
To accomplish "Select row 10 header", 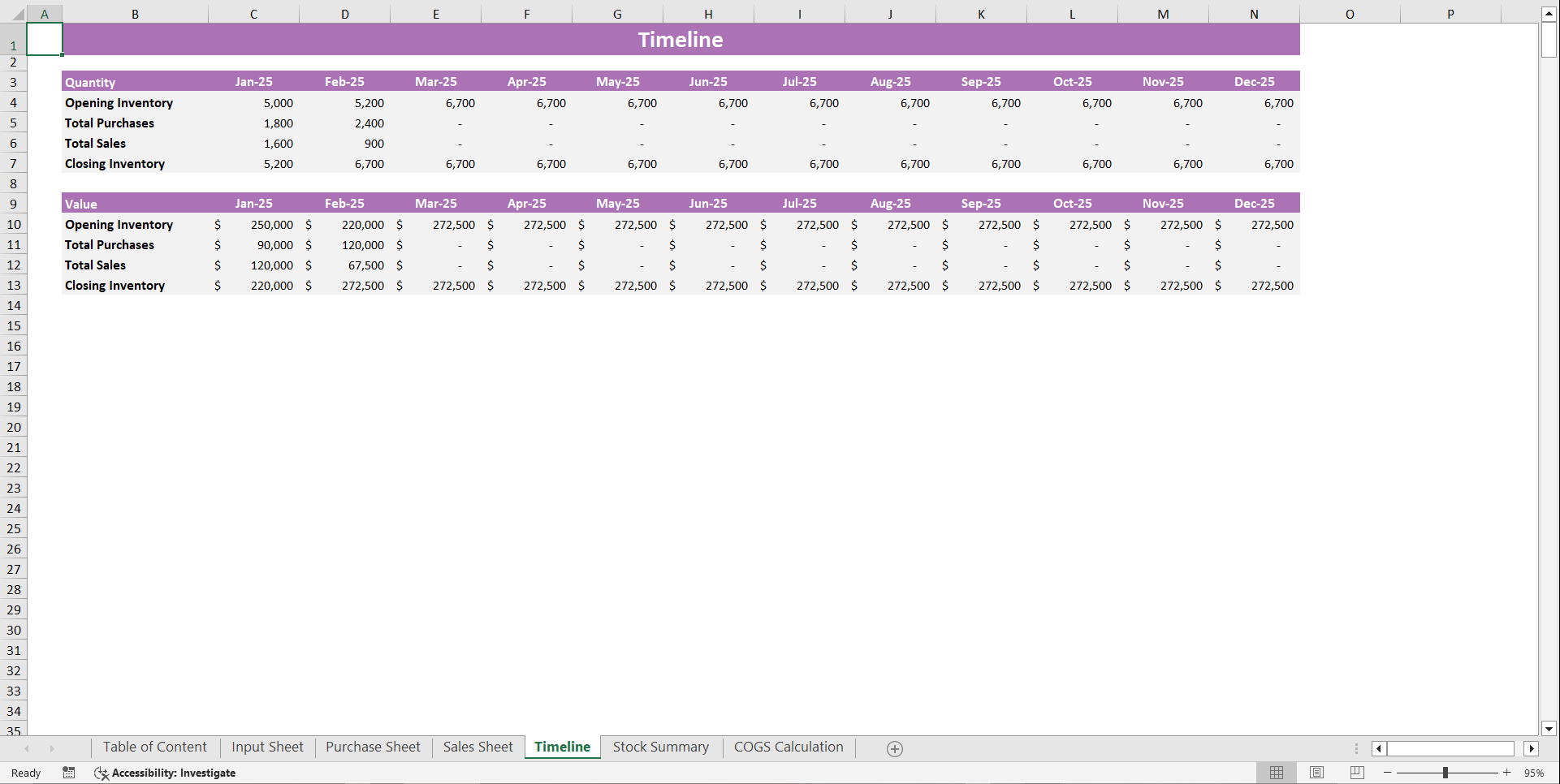I will click(x=14, y=224).
